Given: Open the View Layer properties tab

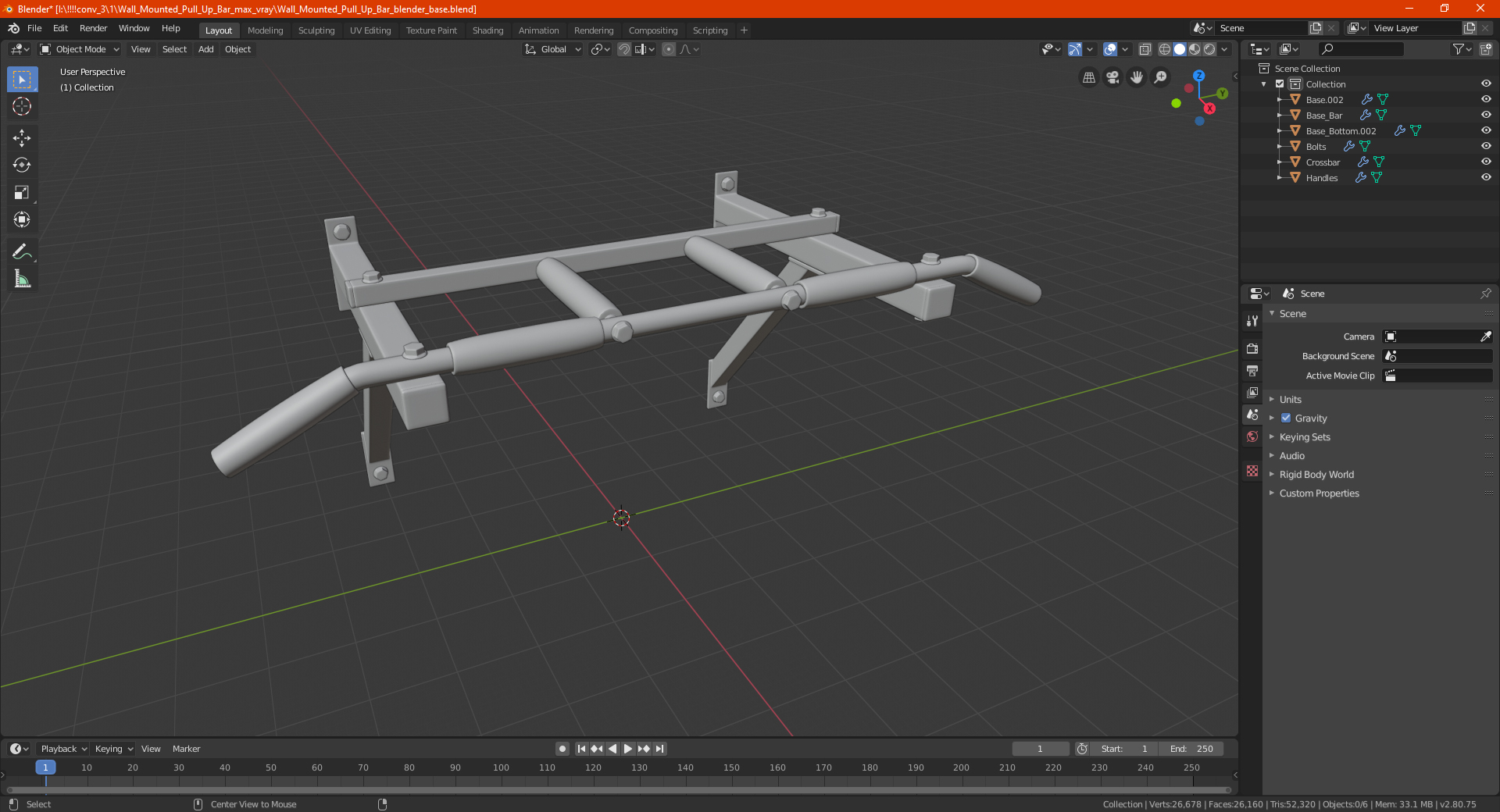Looking at the screenshot, I should [x=1252, y=393].
